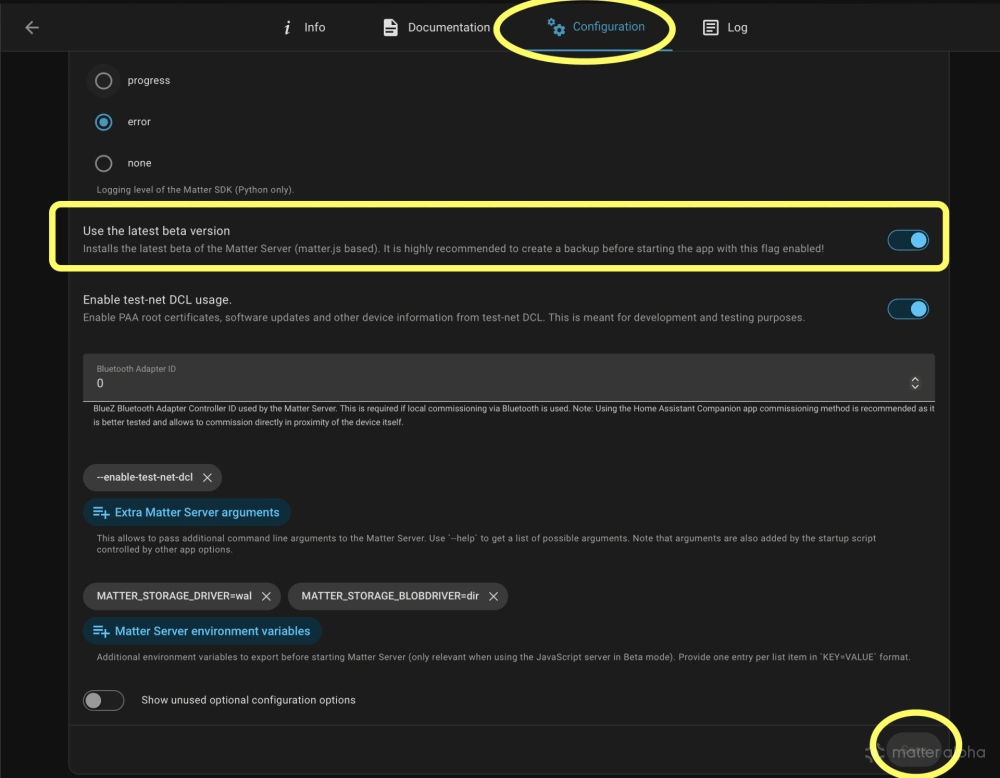Add Extra Matter Server arguments

[186, 511]
